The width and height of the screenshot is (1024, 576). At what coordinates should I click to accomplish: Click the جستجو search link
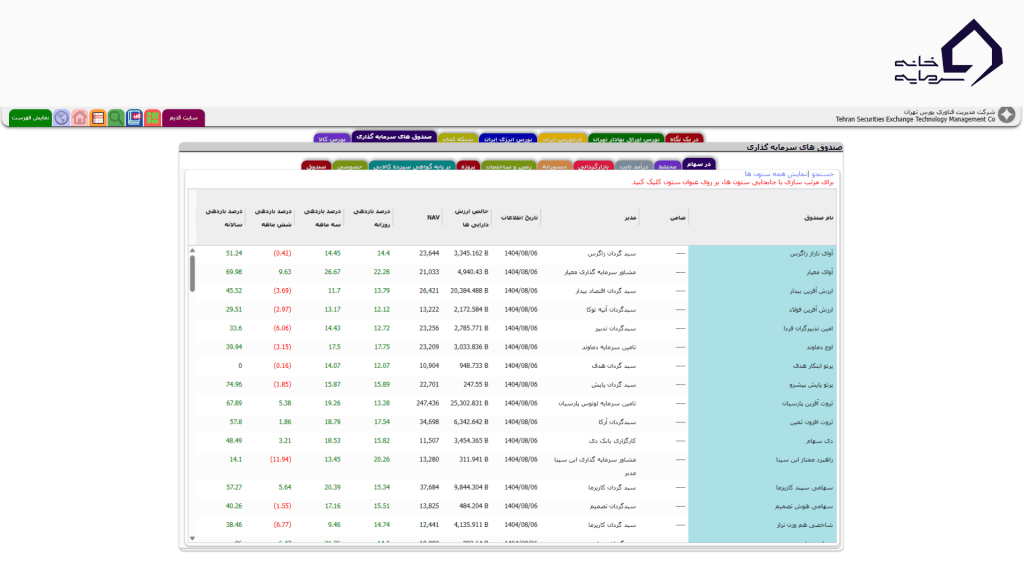[x=820, y=172]
